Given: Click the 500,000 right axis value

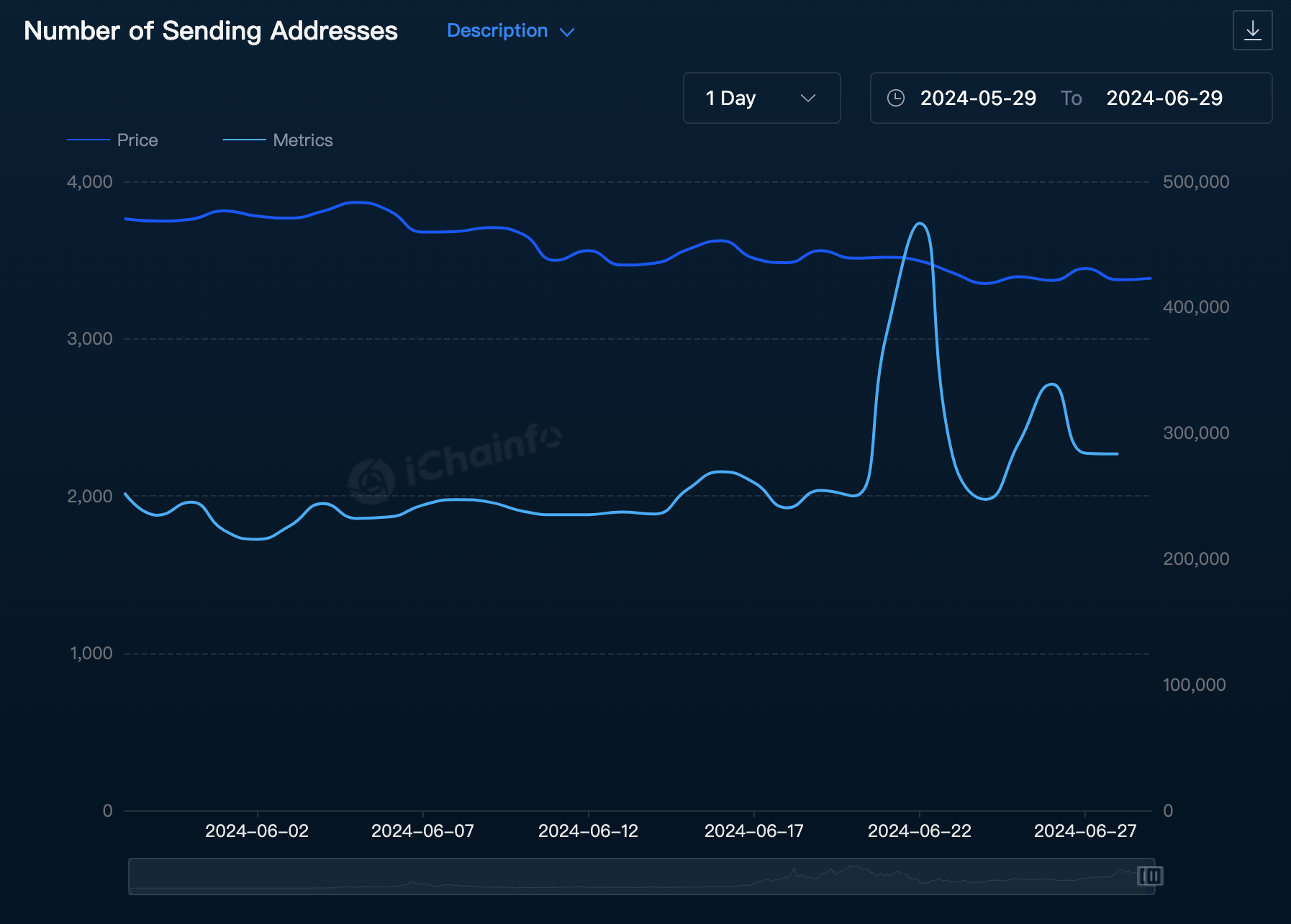Looking at the screenshot, I should point(1196,182).
